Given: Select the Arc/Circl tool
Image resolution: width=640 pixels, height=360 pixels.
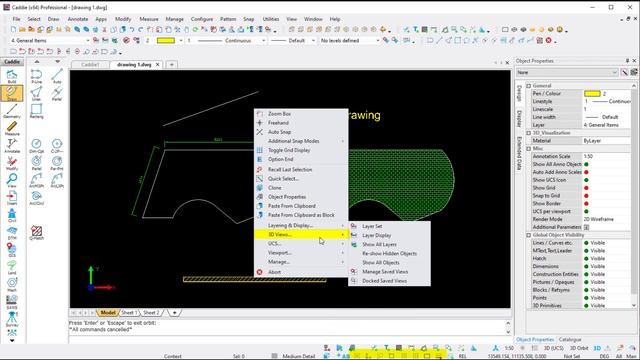Looking at the screenshot, I should [36, 198].
